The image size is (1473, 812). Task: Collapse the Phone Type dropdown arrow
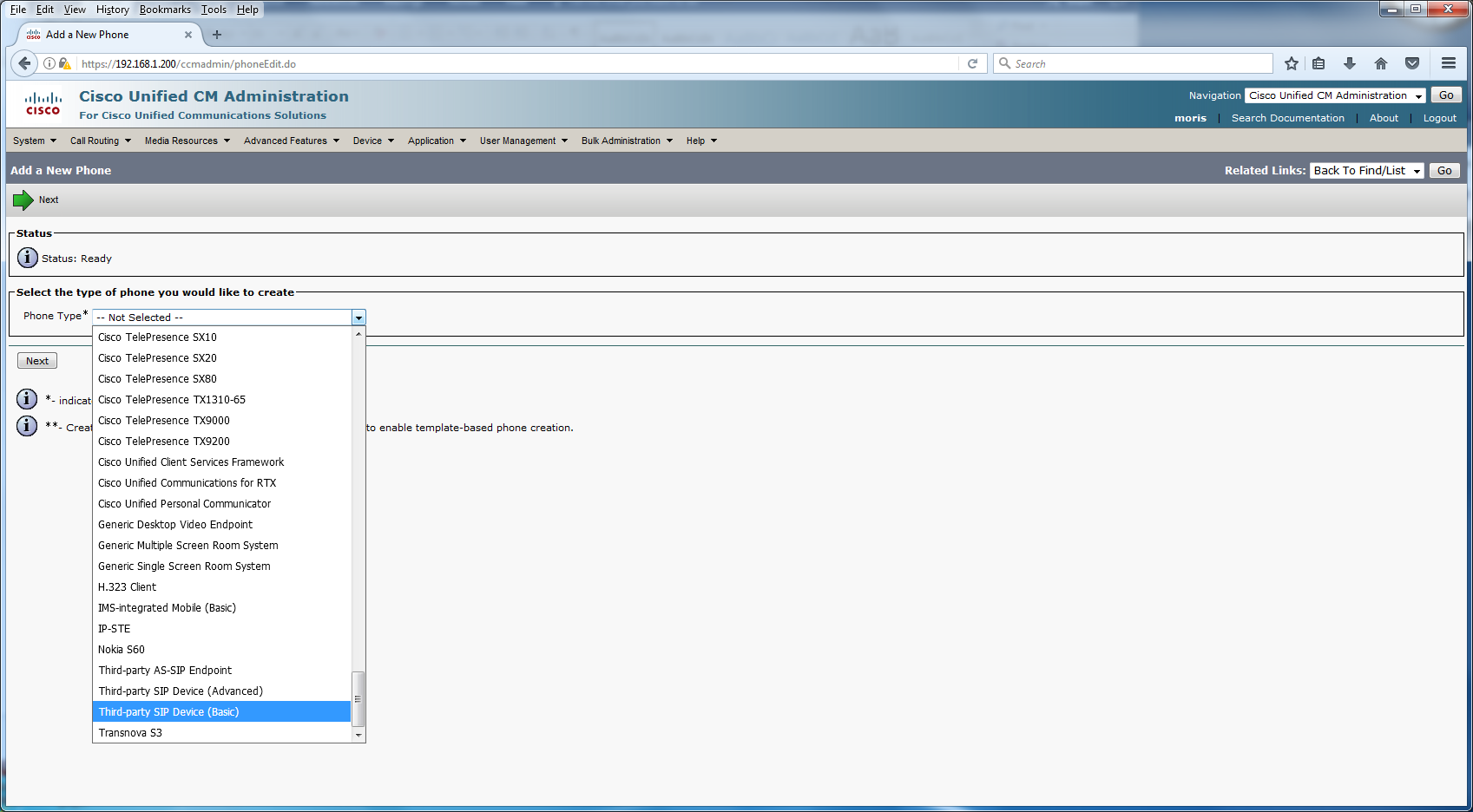pyautogui.click(x=358, y=318)
